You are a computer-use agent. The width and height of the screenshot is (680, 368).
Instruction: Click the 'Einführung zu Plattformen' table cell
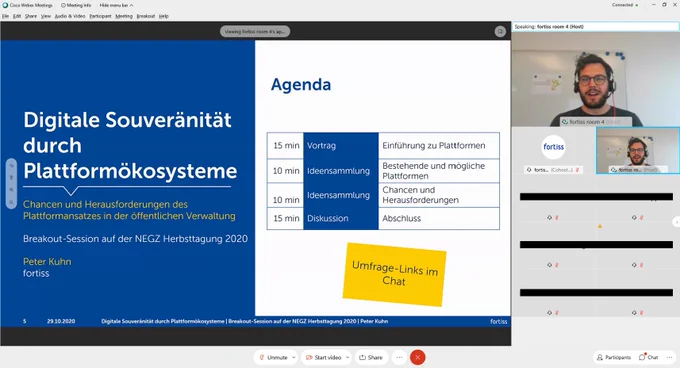click(439, 146)
